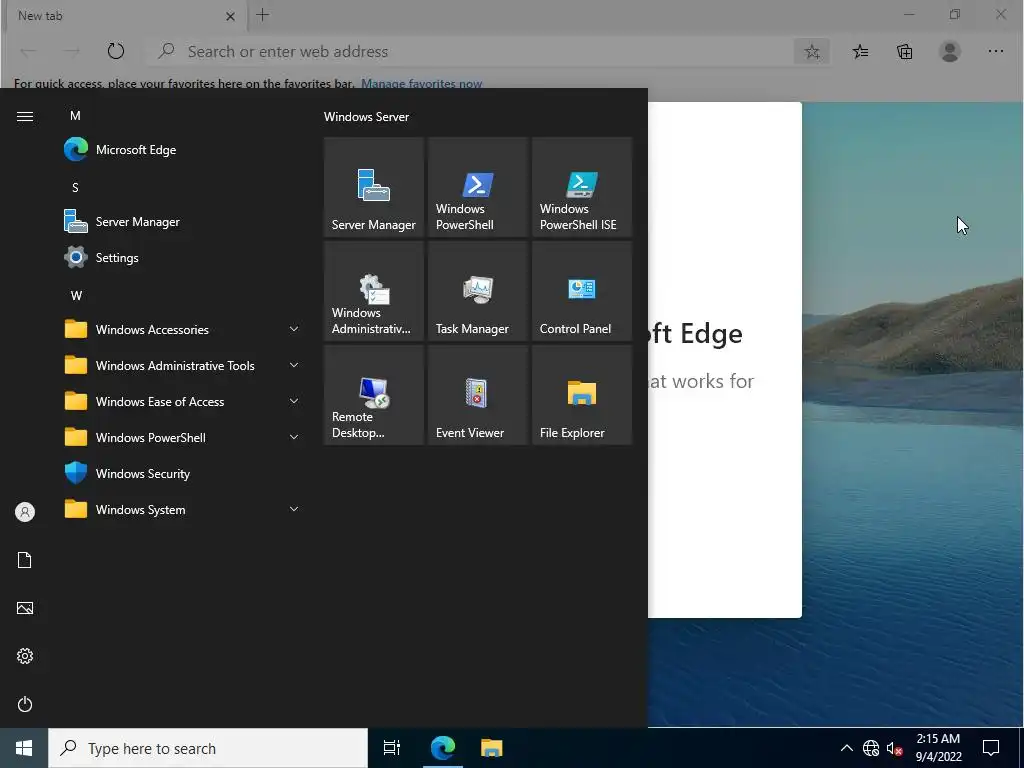
Task: Open Microsoft Edge from the app list
Action: tap(183, 150)
